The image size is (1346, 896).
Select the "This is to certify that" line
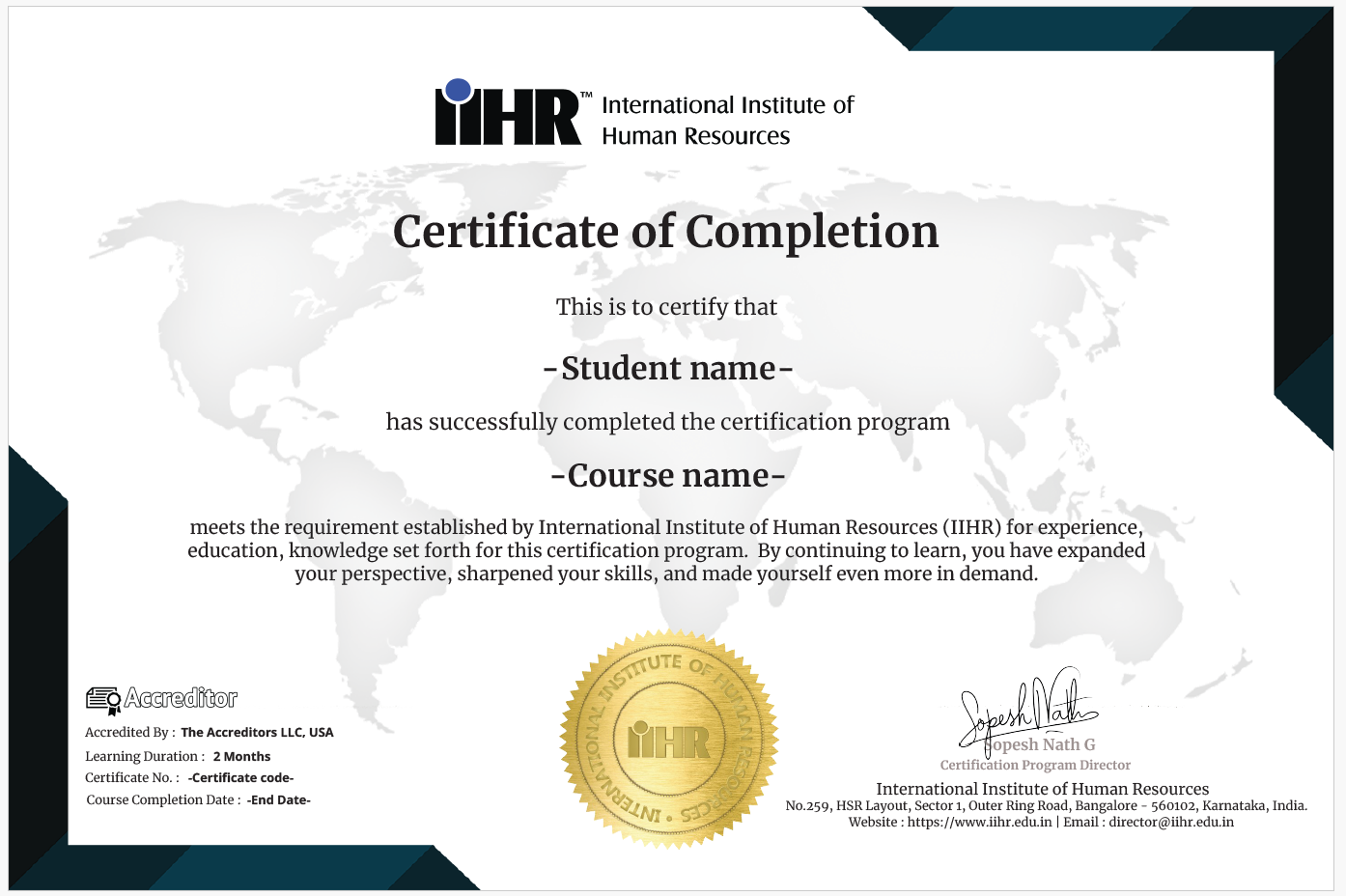pyautogui.click(x=666, y=307)
